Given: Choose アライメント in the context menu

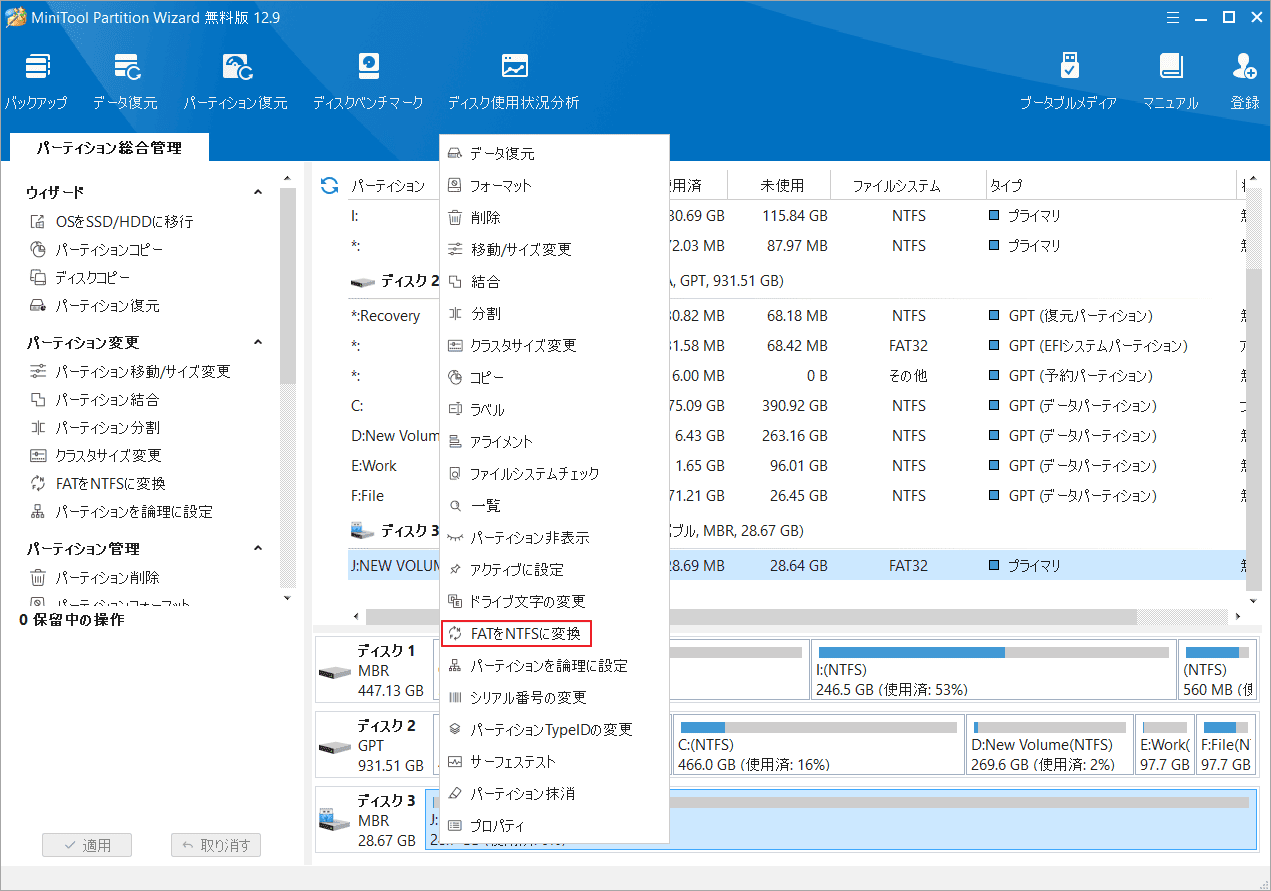Looking at the screenshot, I should click(554, 441).
